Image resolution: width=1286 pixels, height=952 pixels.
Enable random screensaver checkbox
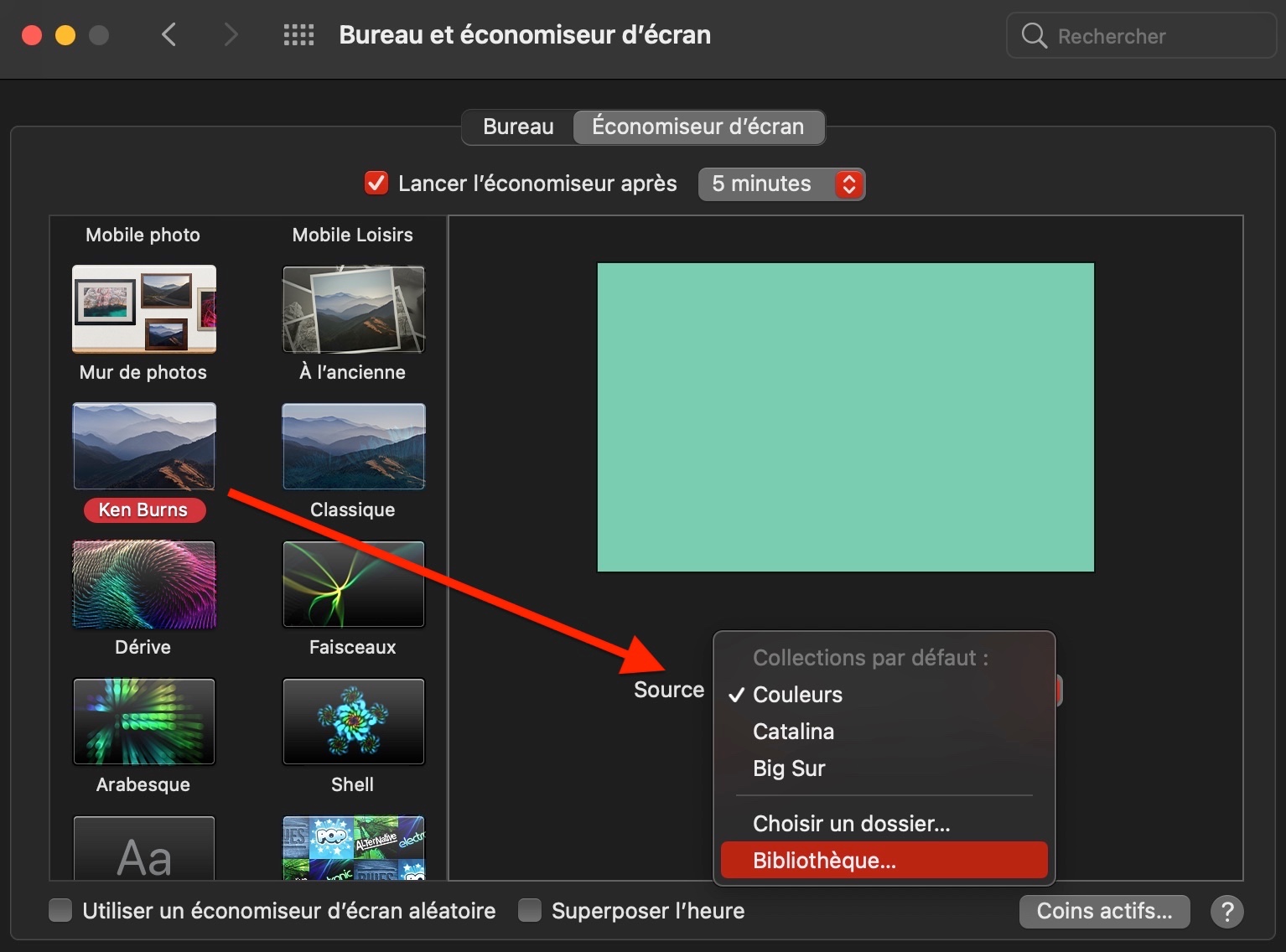click(60, 910)
